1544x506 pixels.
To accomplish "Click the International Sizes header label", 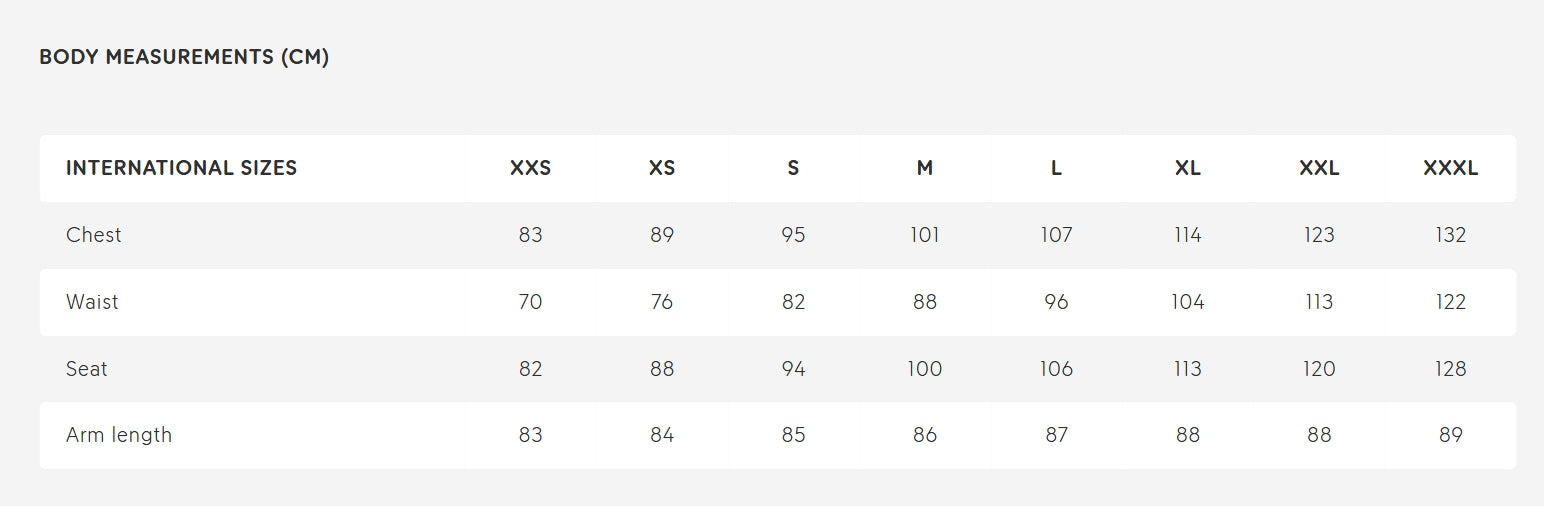I will (181, 168).
